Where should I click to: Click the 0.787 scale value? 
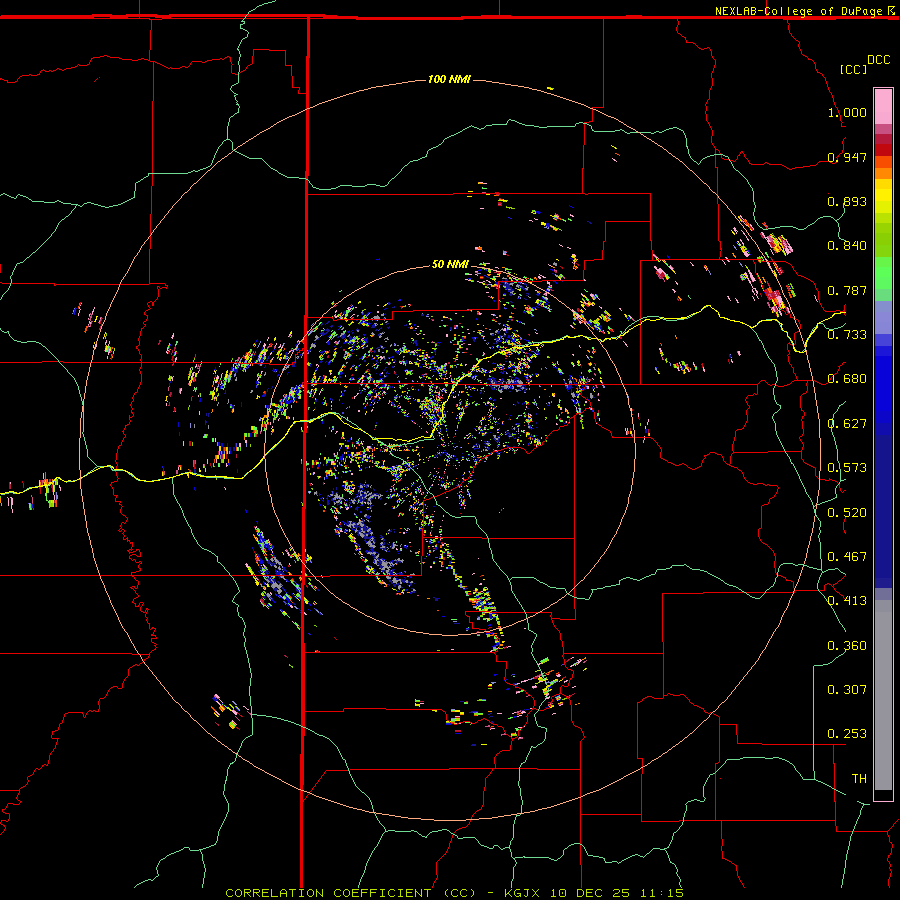pos(847,290)
